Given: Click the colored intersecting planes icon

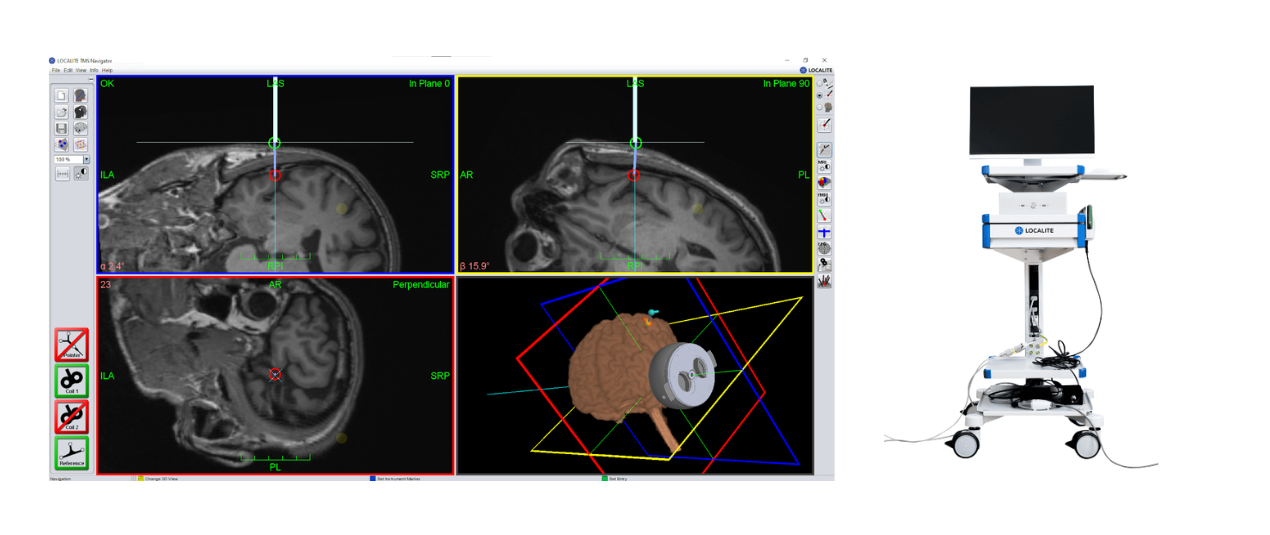Looking at the screenshot, I should (x=80, y=145).
